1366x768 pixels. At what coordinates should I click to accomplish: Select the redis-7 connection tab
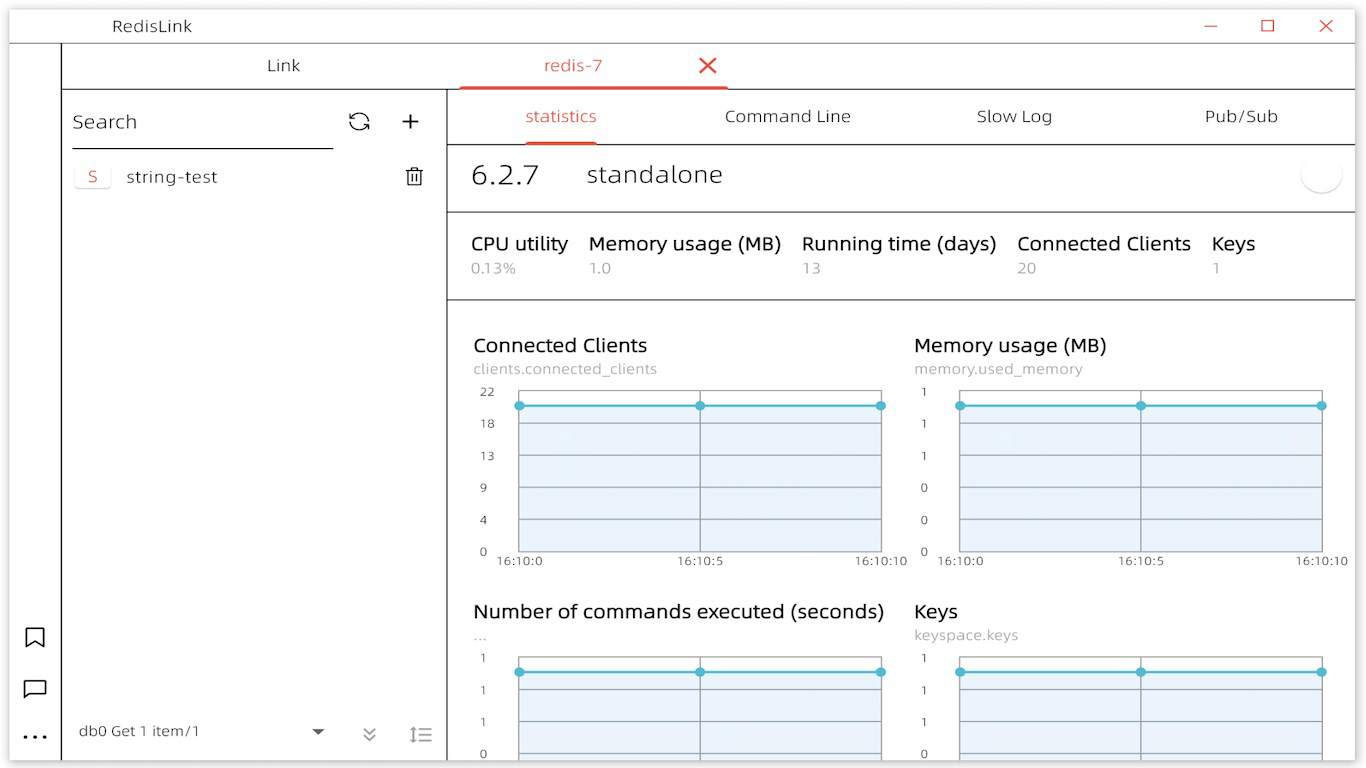click(573, 66)
